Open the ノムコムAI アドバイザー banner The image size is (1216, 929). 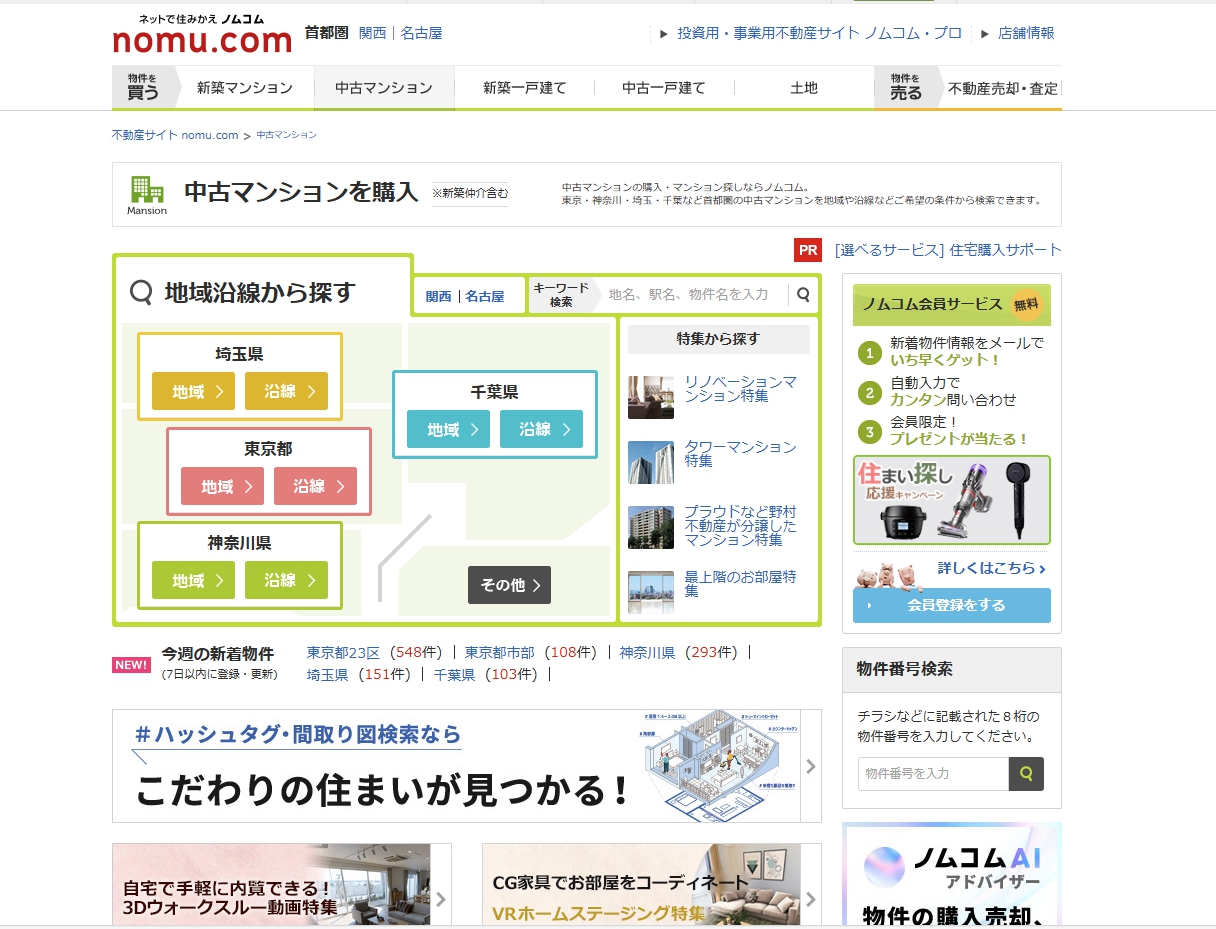tap(952, 876)
